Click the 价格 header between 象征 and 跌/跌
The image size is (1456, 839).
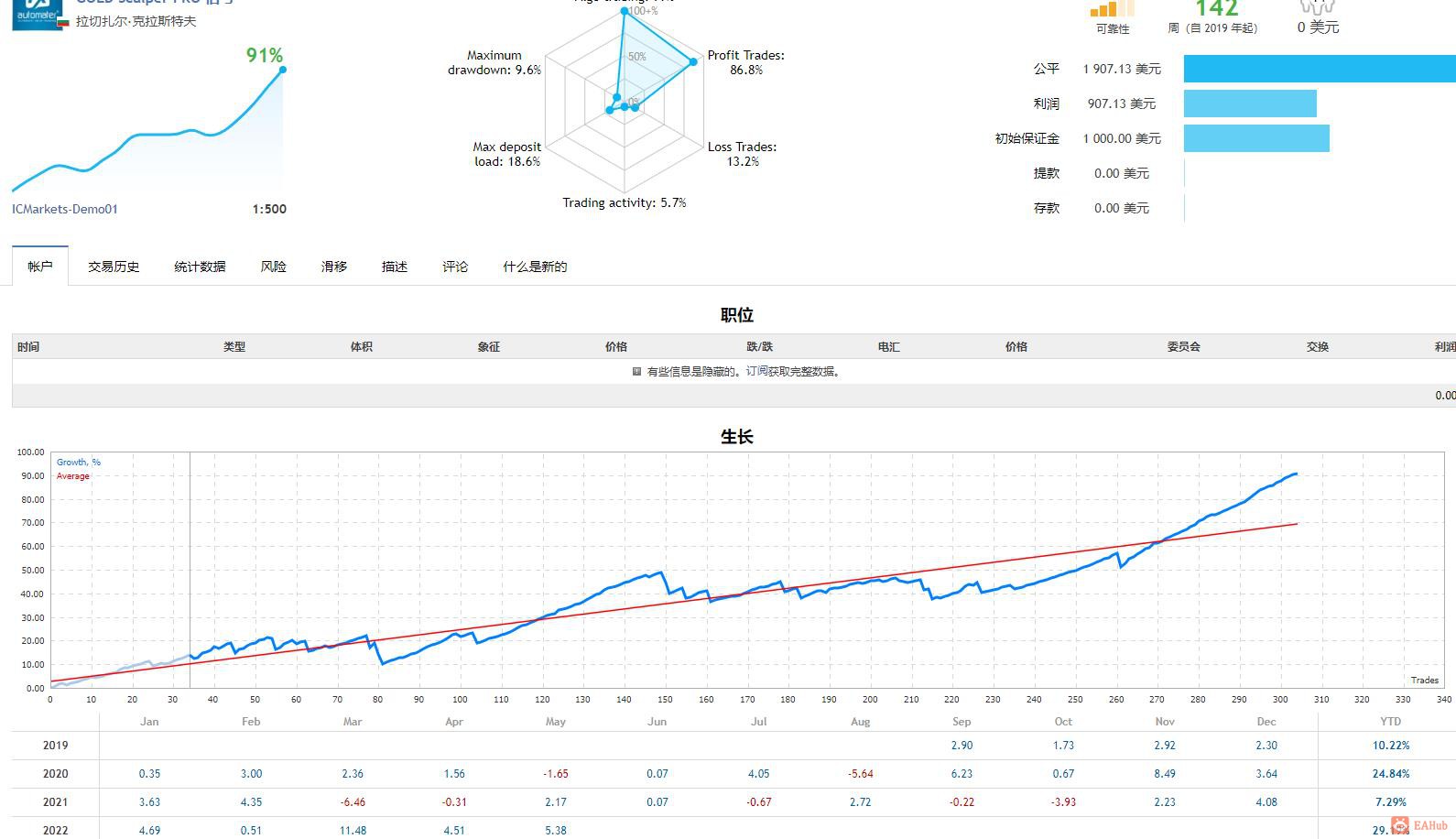pos(616,347)
